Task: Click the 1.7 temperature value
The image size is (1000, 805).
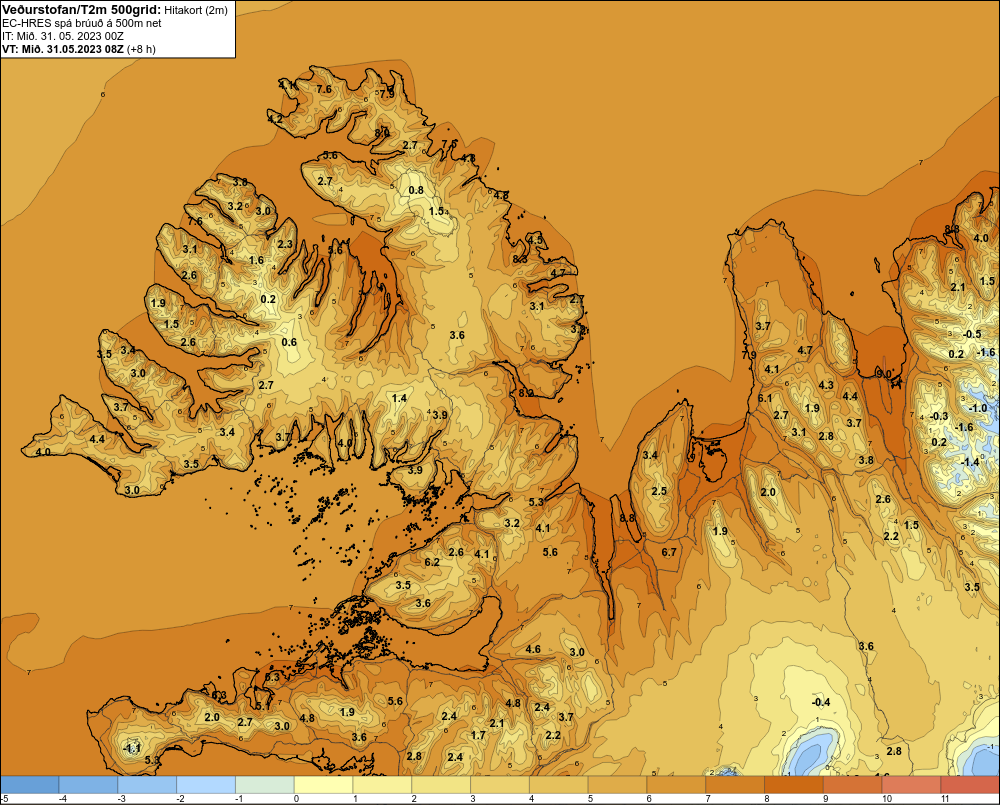Action: (478, 735)
